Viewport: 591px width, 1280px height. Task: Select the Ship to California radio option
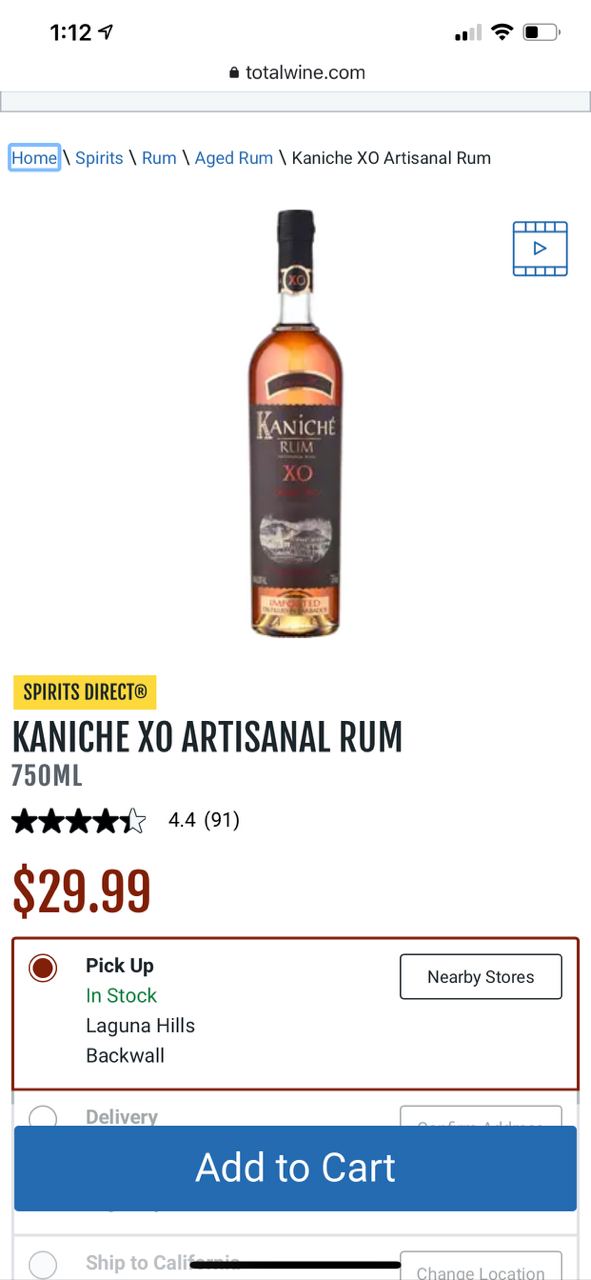click(x=43, y=1264)
